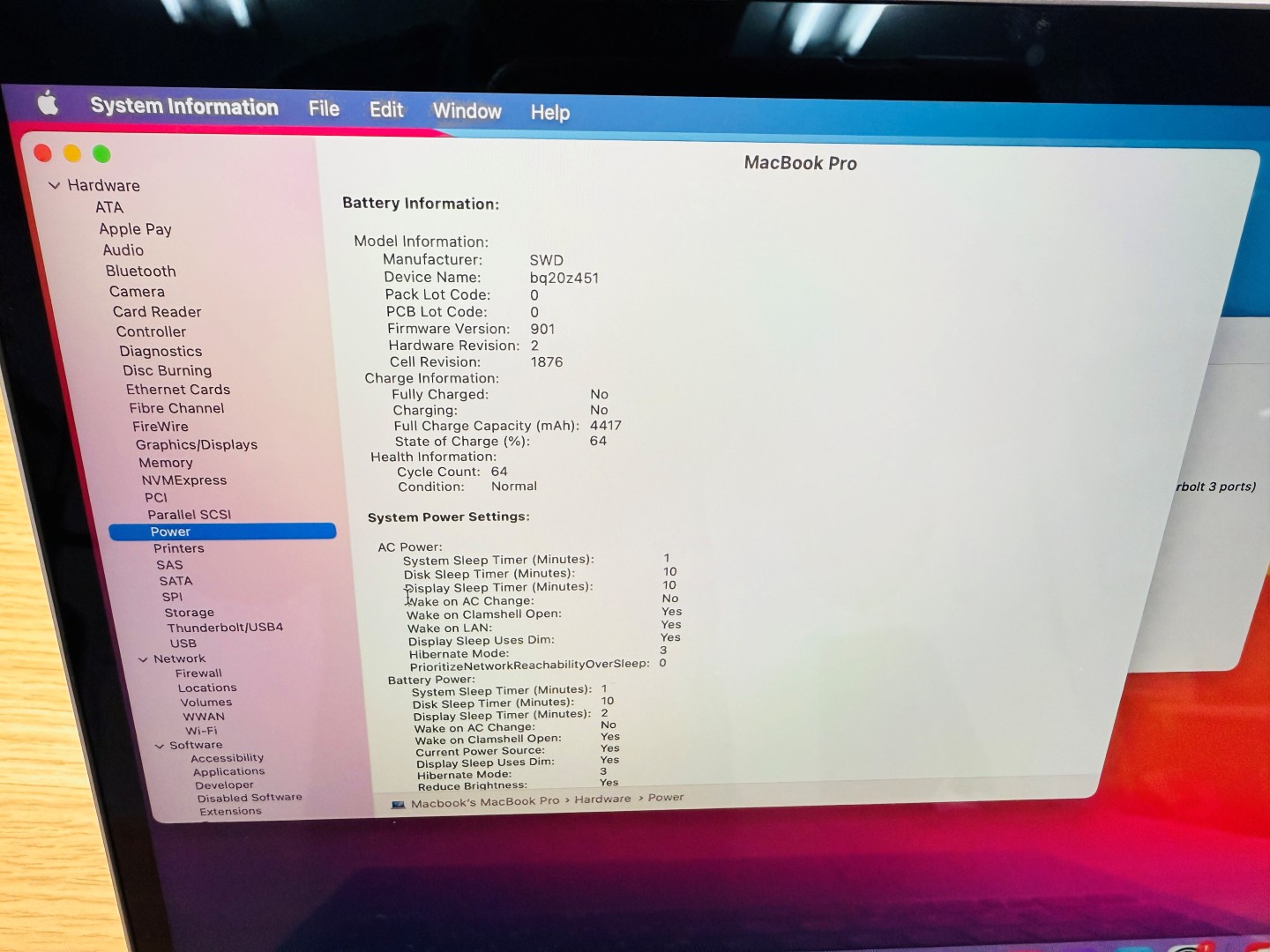Click Power in the path bar

coord(666,798)
